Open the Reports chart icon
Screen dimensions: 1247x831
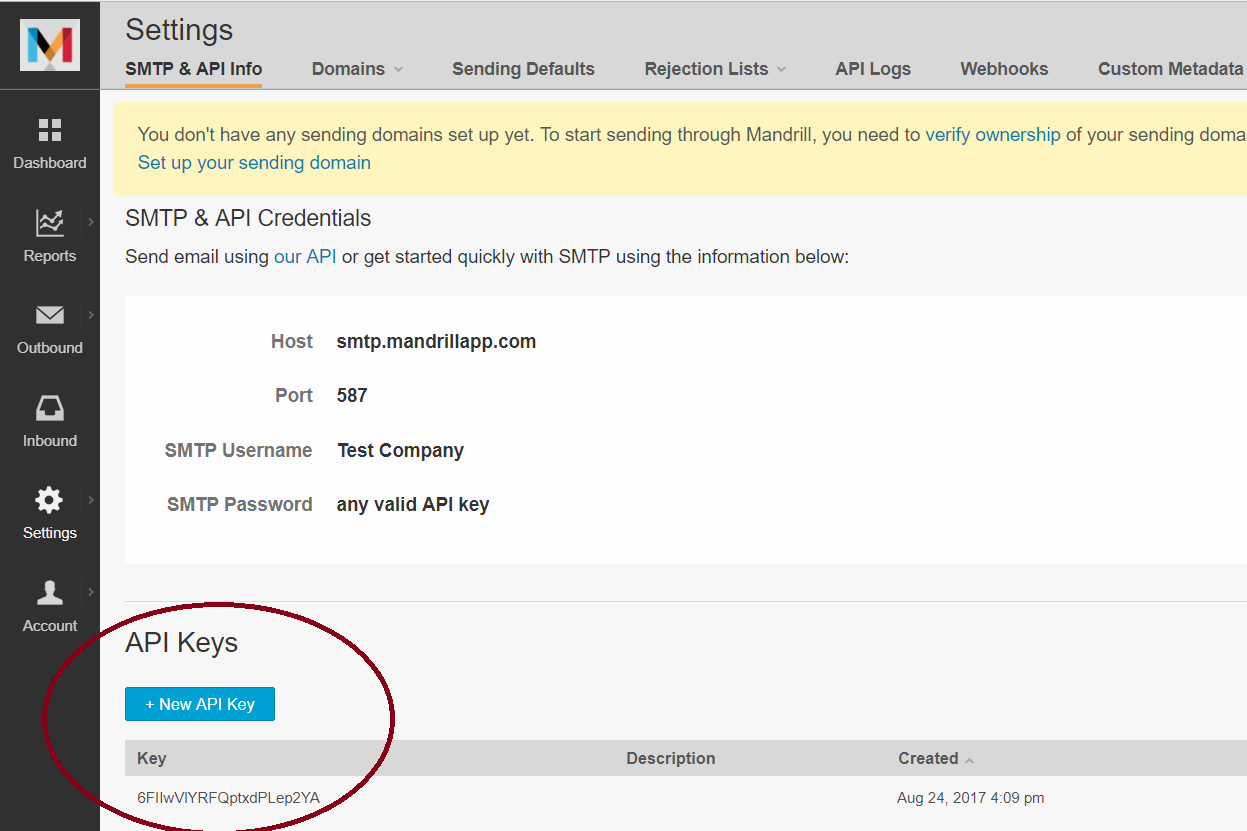50,223
